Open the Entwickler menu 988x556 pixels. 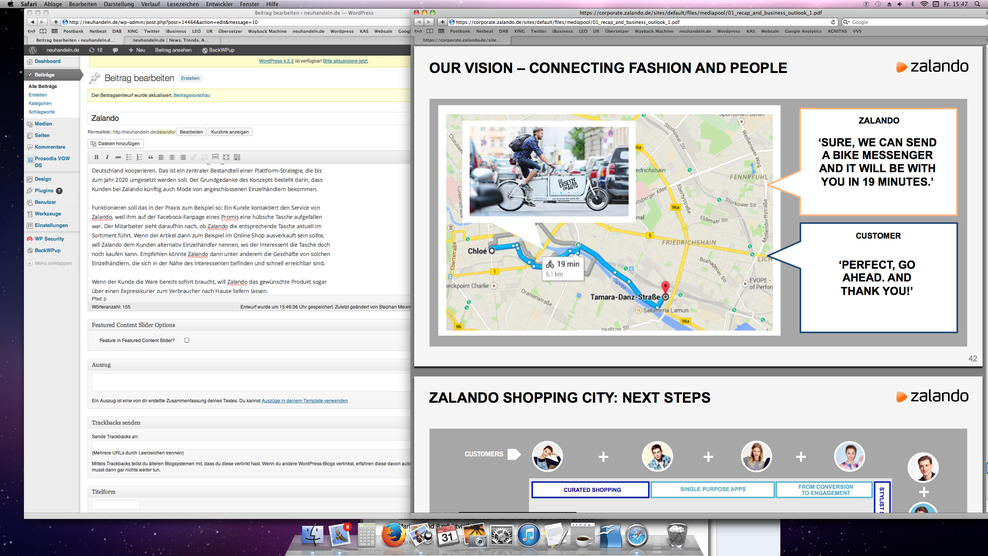coord(219,4)
